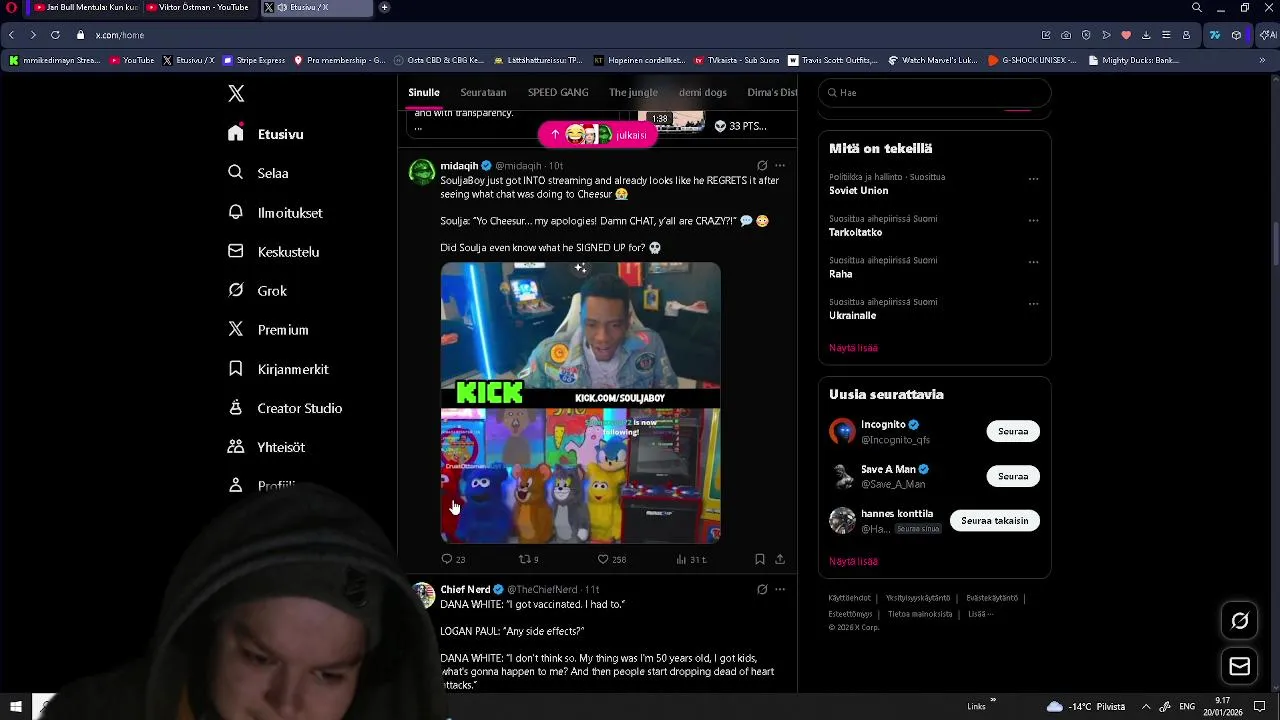The width and height of the screenshot is (1280, 720).
Task: Repost midaqih's post with 9 reposts
Action: [x=528, y=559]
